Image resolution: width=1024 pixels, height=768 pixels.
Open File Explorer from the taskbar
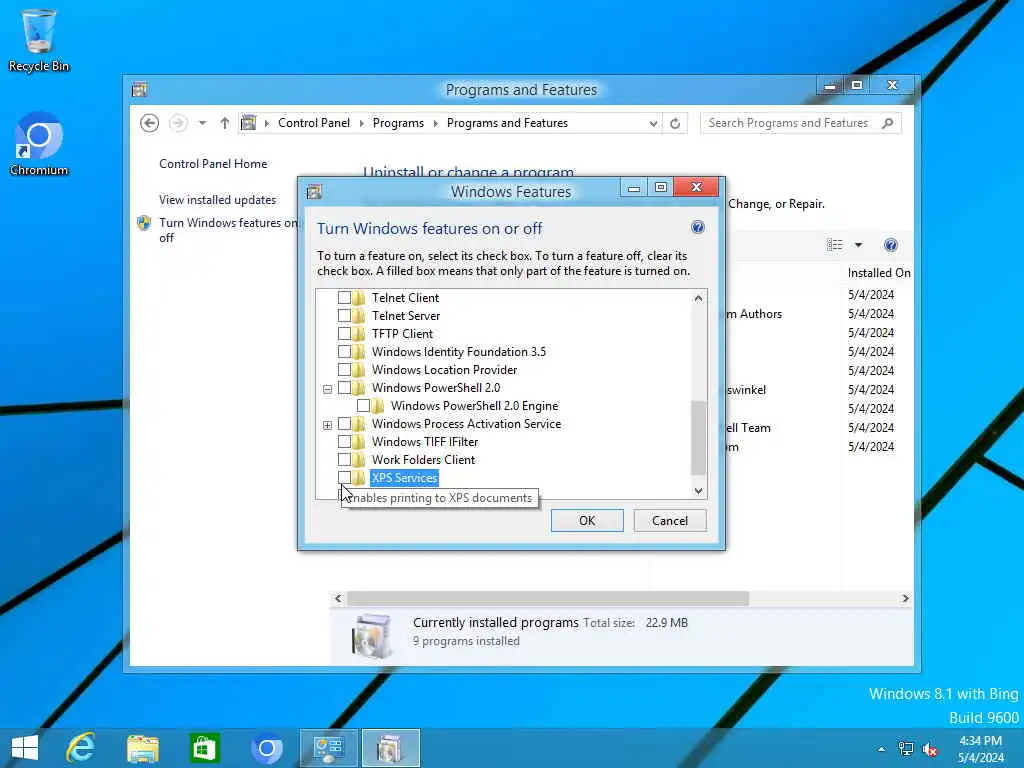click(142, 748)
